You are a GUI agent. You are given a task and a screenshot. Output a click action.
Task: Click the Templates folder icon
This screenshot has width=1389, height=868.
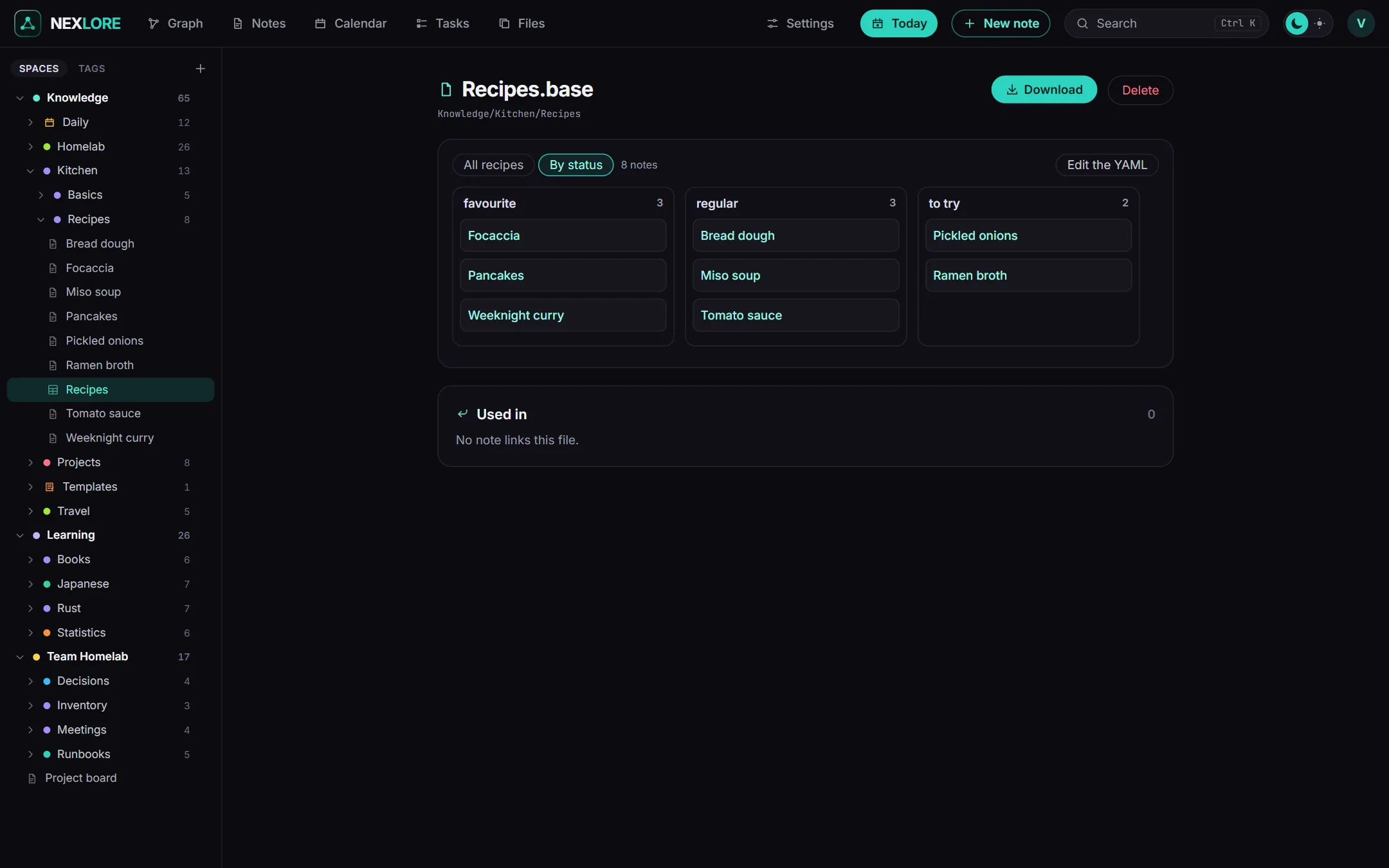pyautogui.click(x=50, y=487)
